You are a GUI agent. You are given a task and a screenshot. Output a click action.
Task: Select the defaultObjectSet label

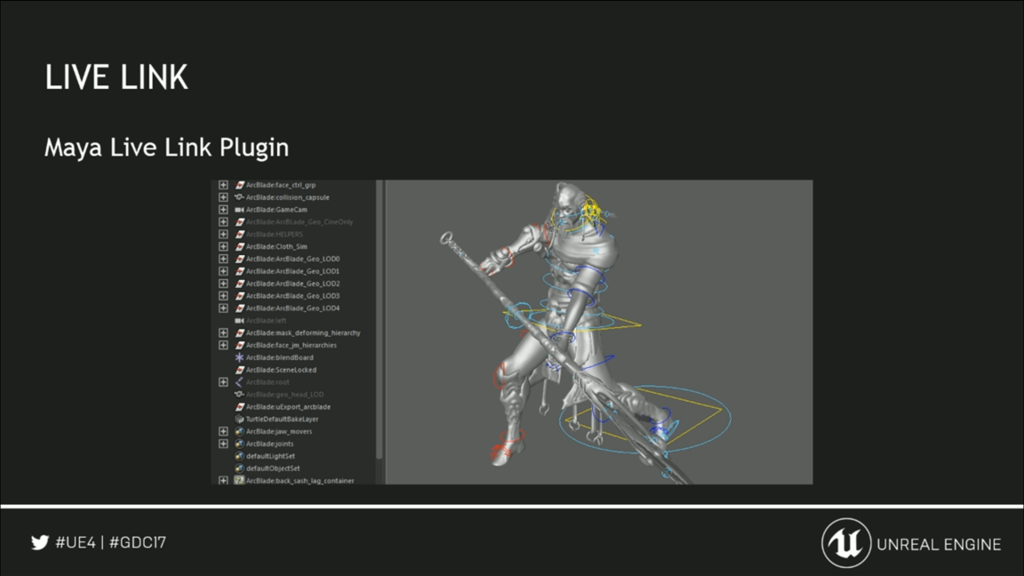tap(273, 468)
